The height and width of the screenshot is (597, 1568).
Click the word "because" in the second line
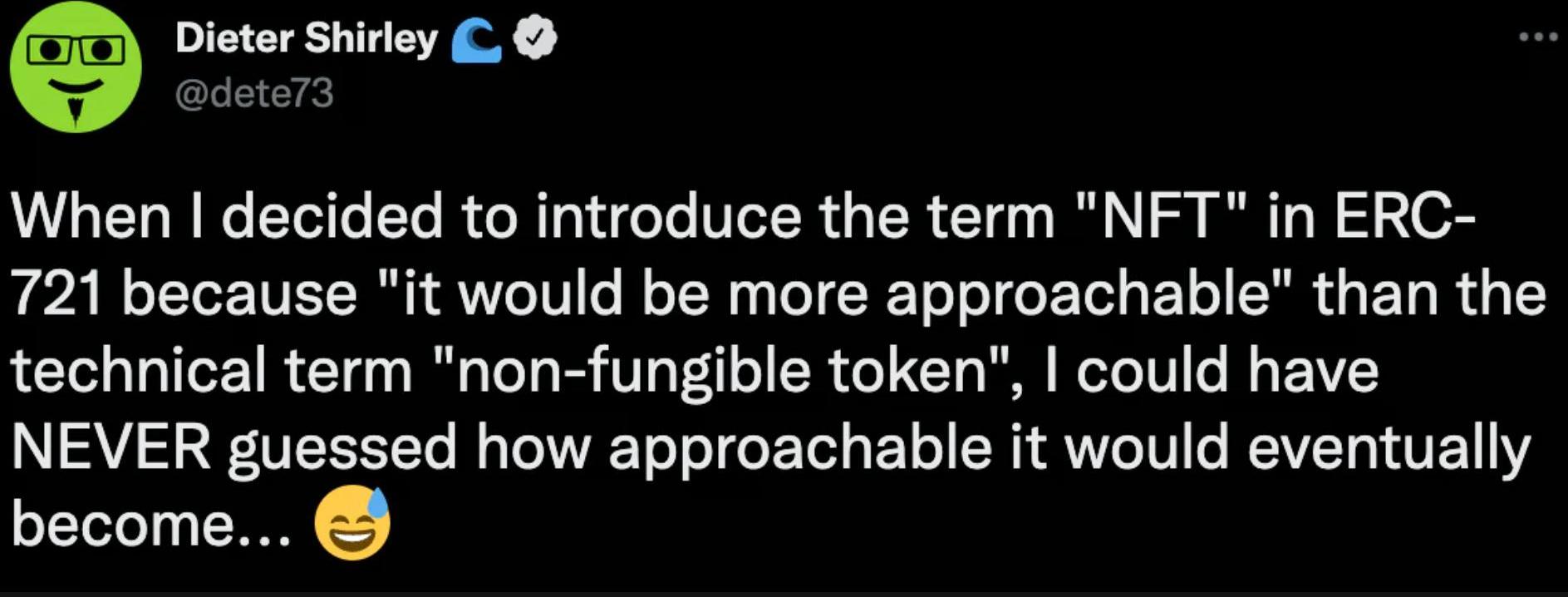pos(239,294)
